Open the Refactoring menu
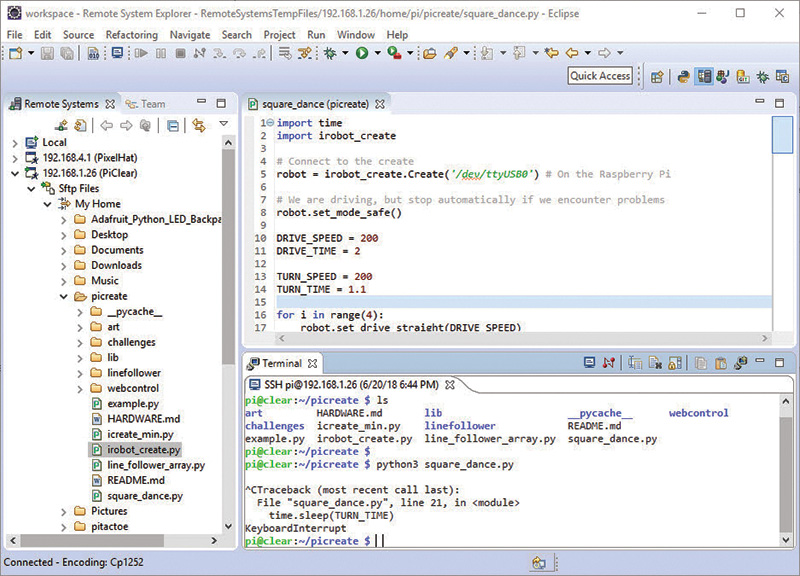 click(132, 35)
